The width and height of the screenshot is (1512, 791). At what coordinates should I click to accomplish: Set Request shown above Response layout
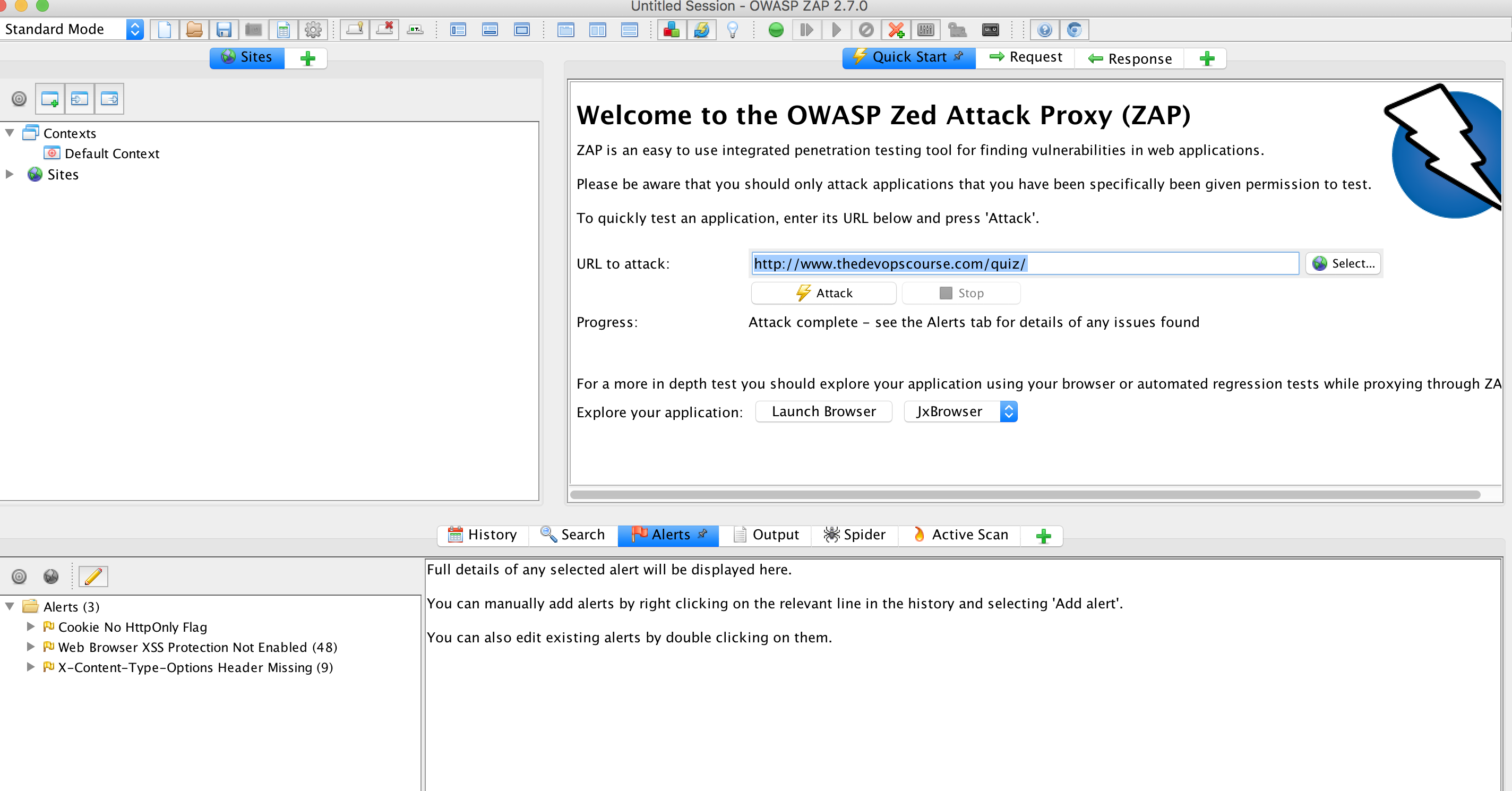click(x=629, y=29)
